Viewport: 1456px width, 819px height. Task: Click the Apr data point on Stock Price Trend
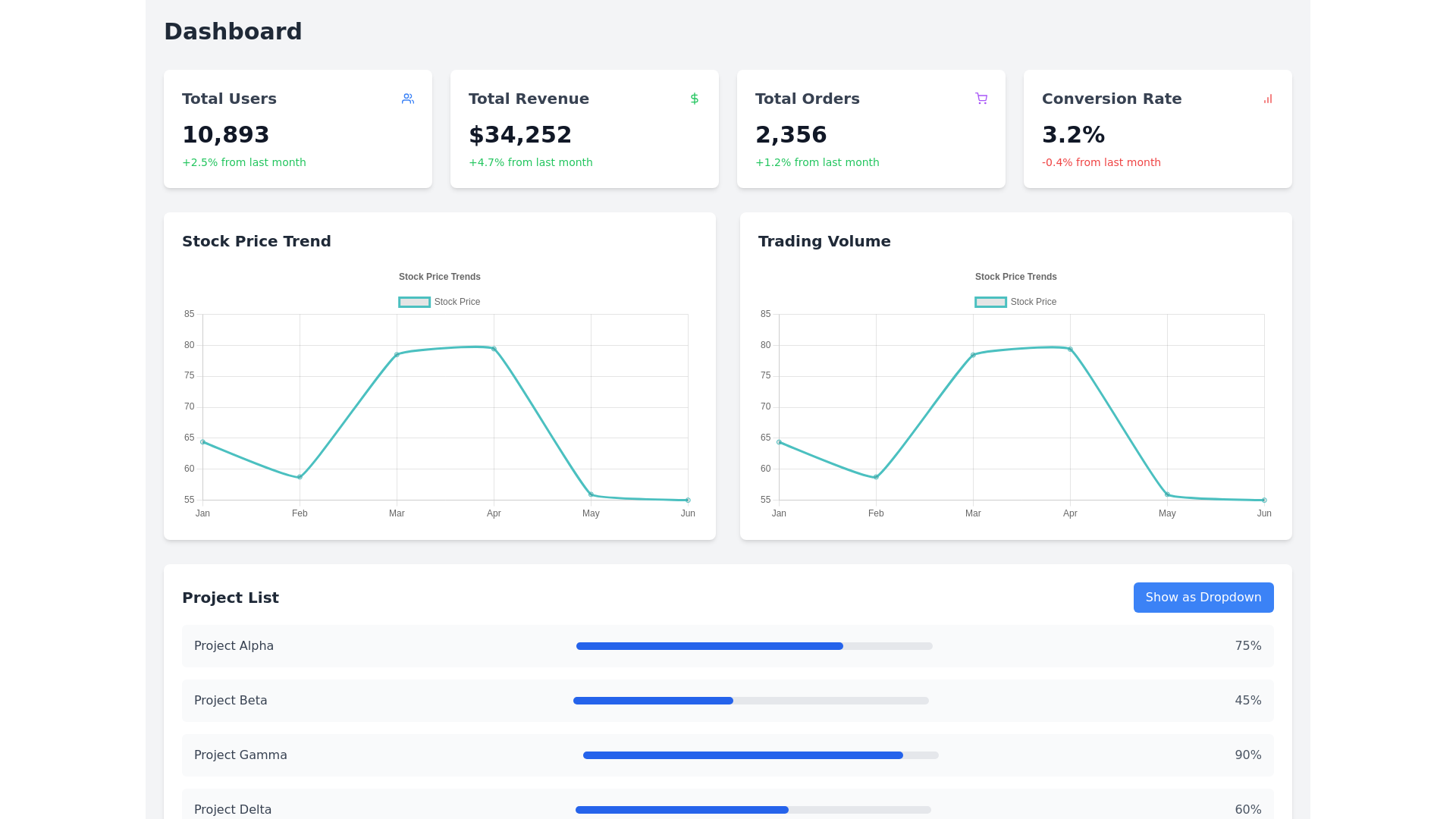coord(494,347)
